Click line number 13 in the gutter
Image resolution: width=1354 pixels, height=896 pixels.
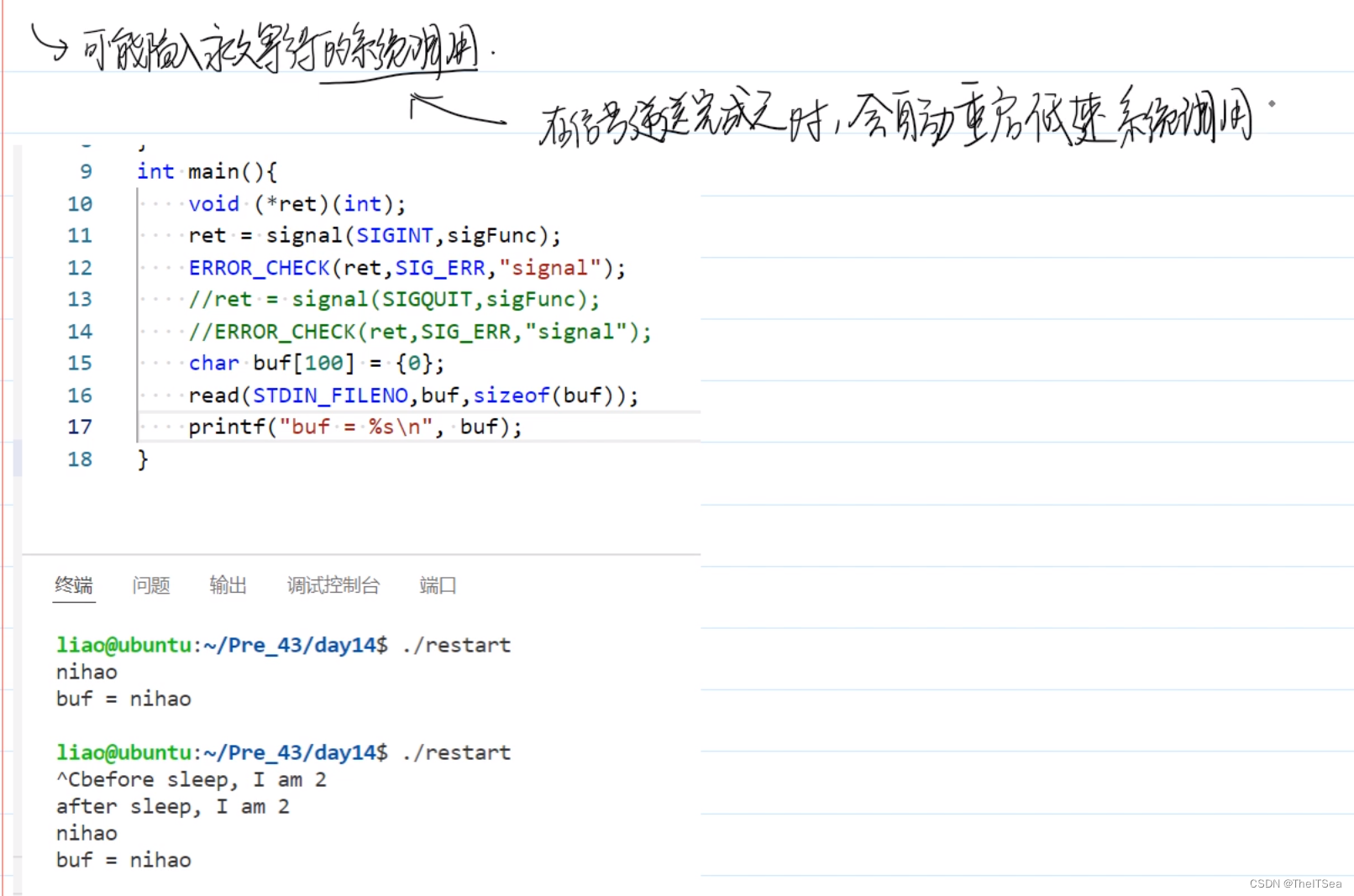click(80, 299)
